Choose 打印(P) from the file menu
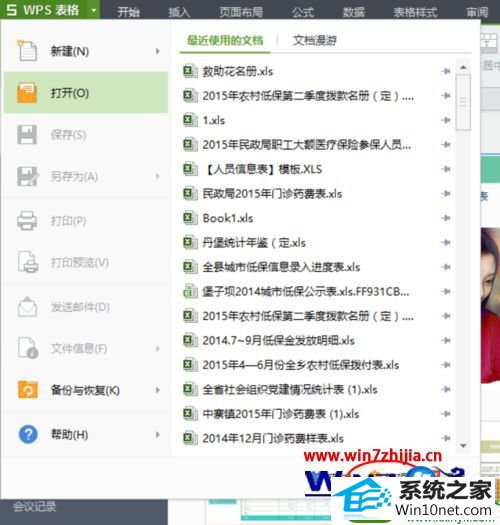 click(x=86, y=221)
